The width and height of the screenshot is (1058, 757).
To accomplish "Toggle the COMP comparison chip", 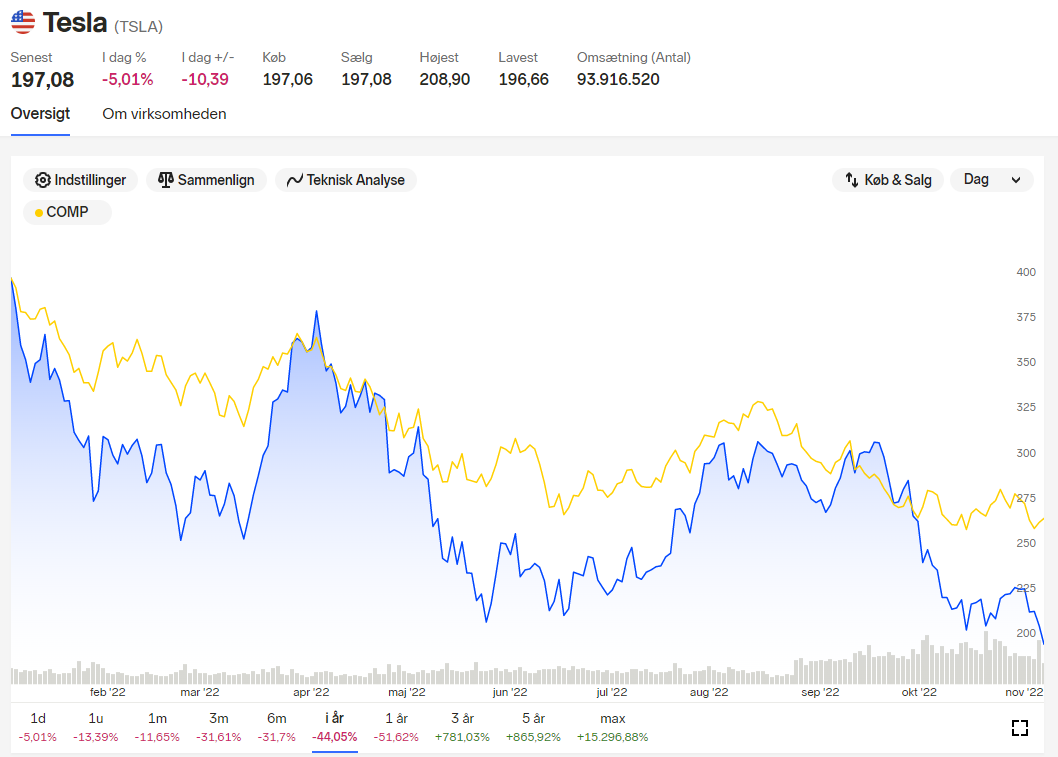I will click(x=67, y=212).
